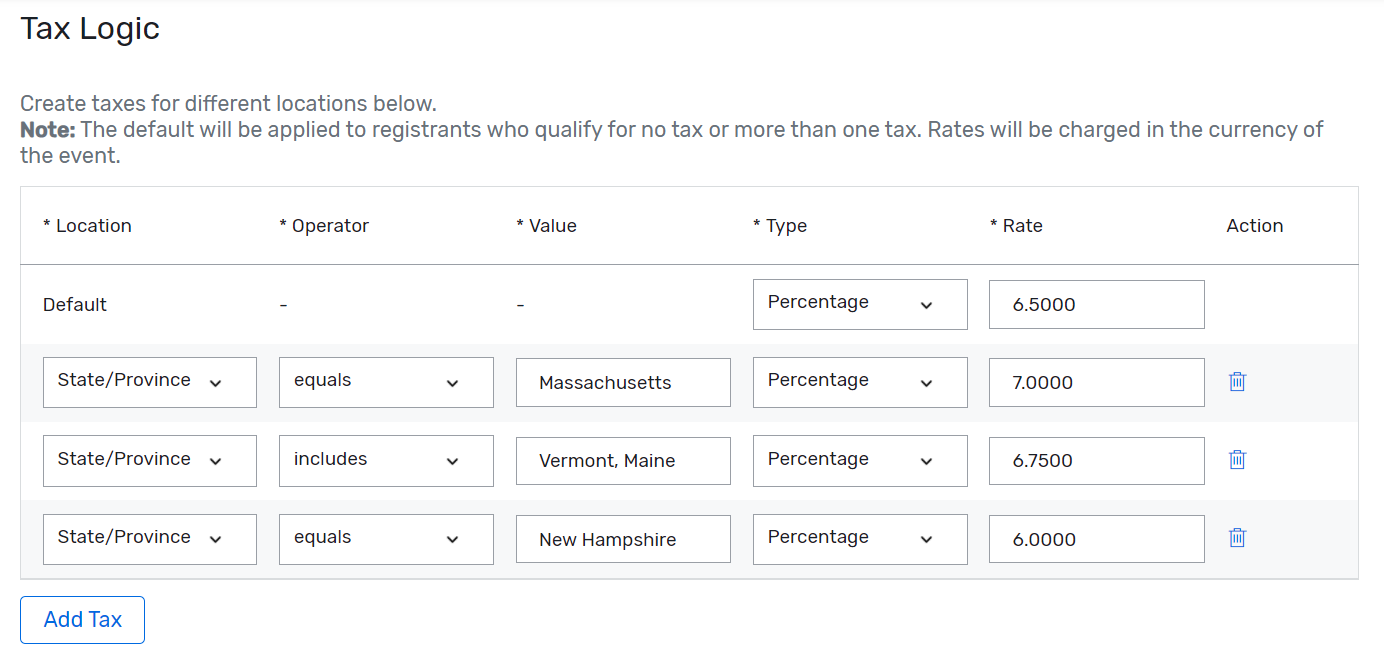This screenshot has width=1384, height=654.
Task: Click the rate field showing 7.0000
Action: click(x=1096, y=381)
